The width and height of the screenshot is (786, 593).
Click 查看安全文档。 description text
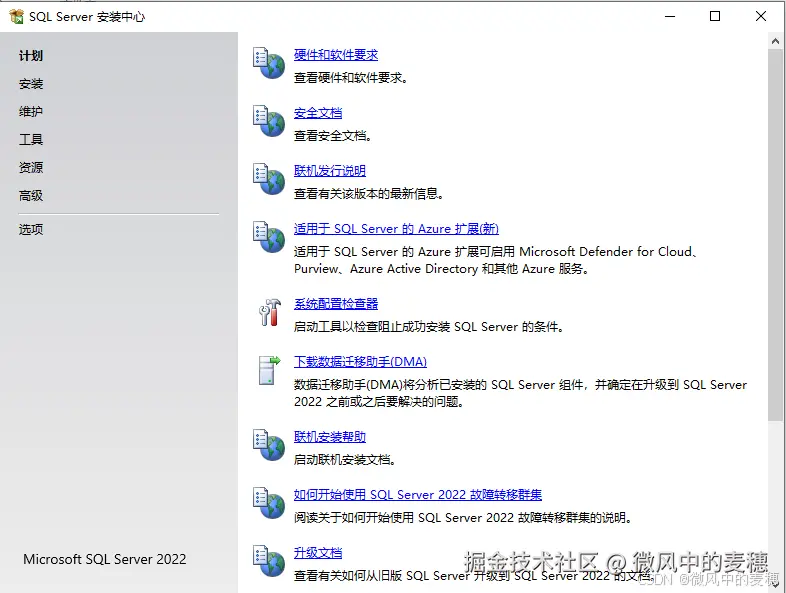[332, 136]
